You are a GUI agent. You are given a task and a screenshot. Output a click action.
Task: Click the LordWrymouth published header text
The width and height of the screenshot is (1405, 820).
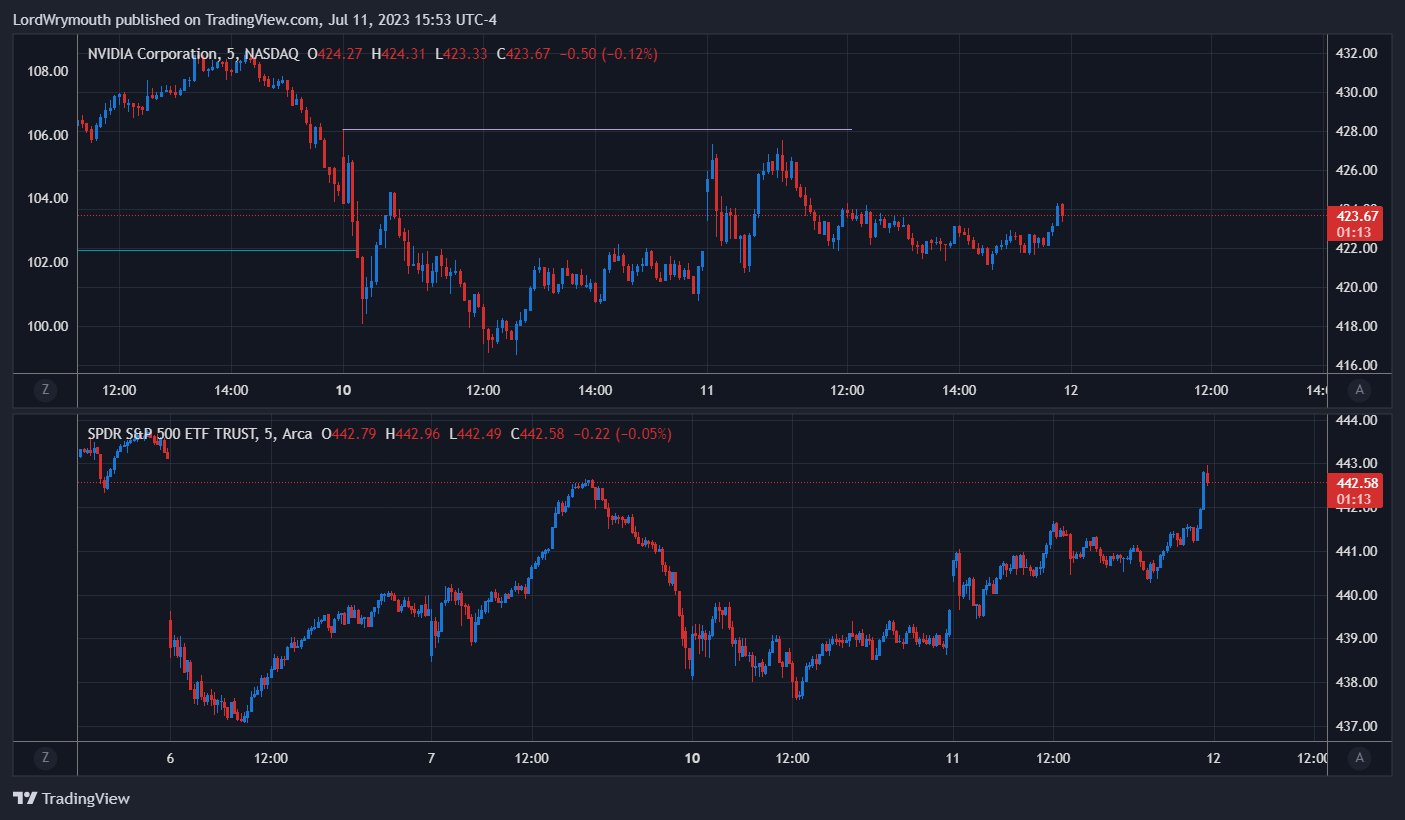(x=254, y=19)
